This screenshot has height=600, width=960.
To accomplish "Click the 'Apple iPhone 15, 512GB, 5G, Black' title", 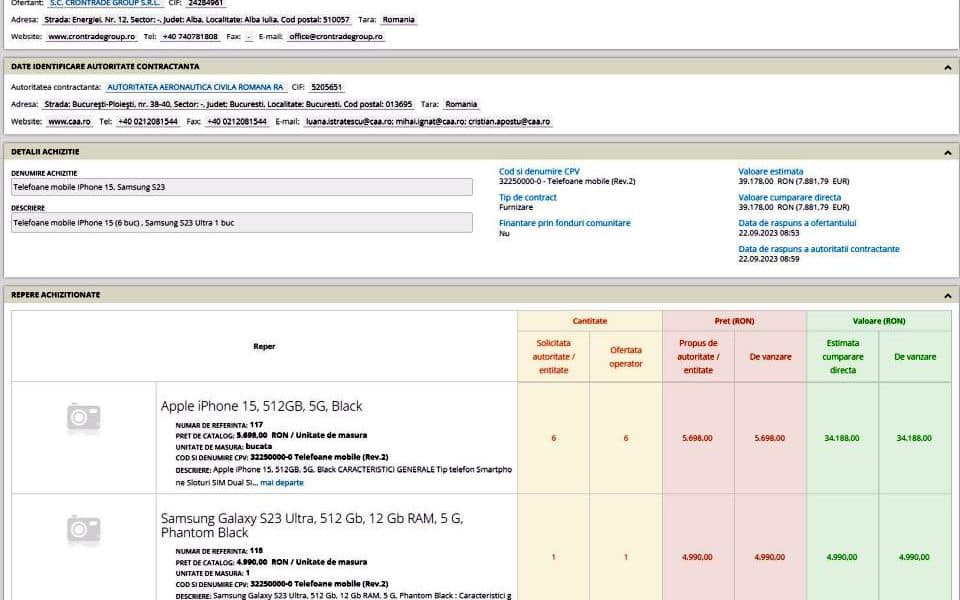I will (x=261, y=407).
